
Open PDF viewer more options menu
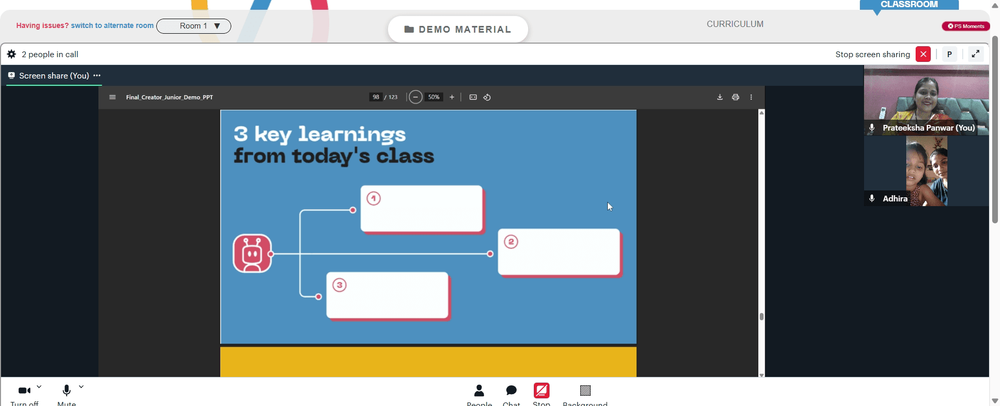pos(751,98)
